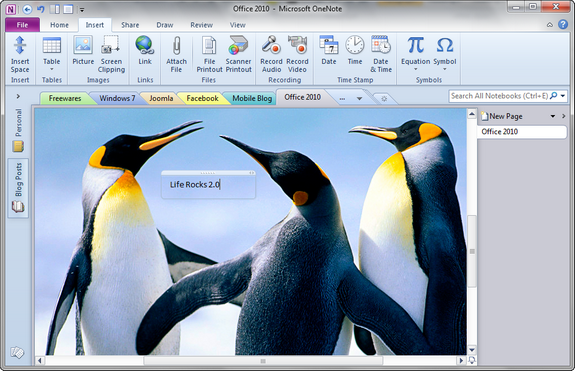Switch to Full Page View
575x371 pixels.
click(x=68, y=9)
